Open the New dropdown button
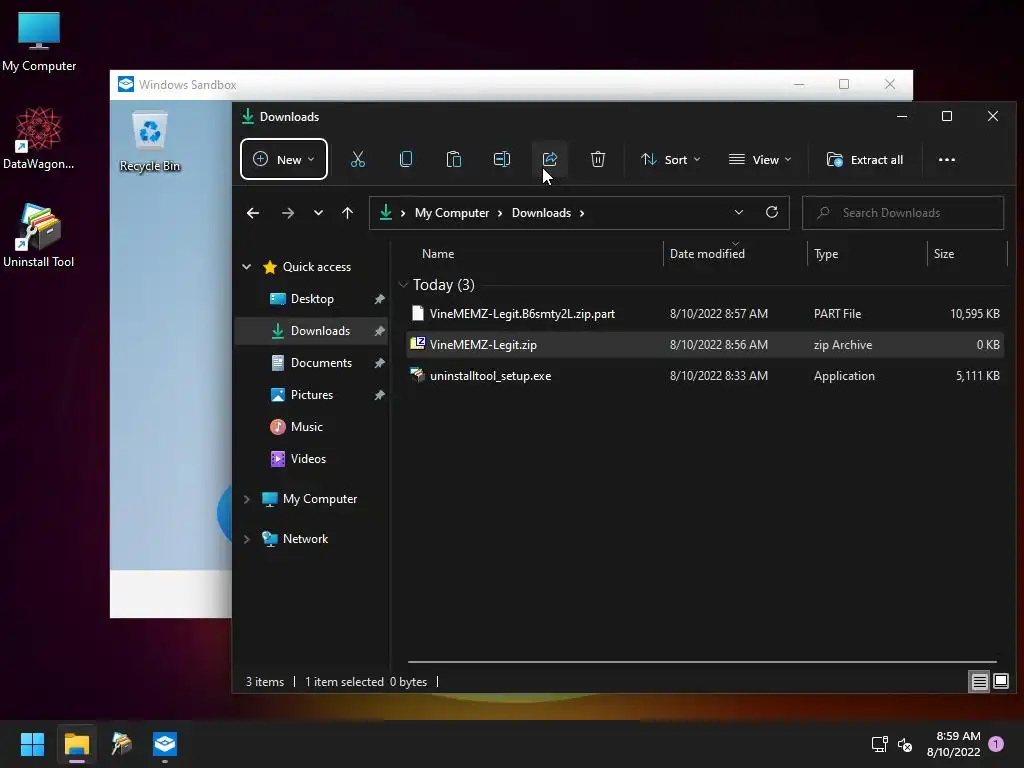The width and height of the screenshot is (1024, 768). 283,159
